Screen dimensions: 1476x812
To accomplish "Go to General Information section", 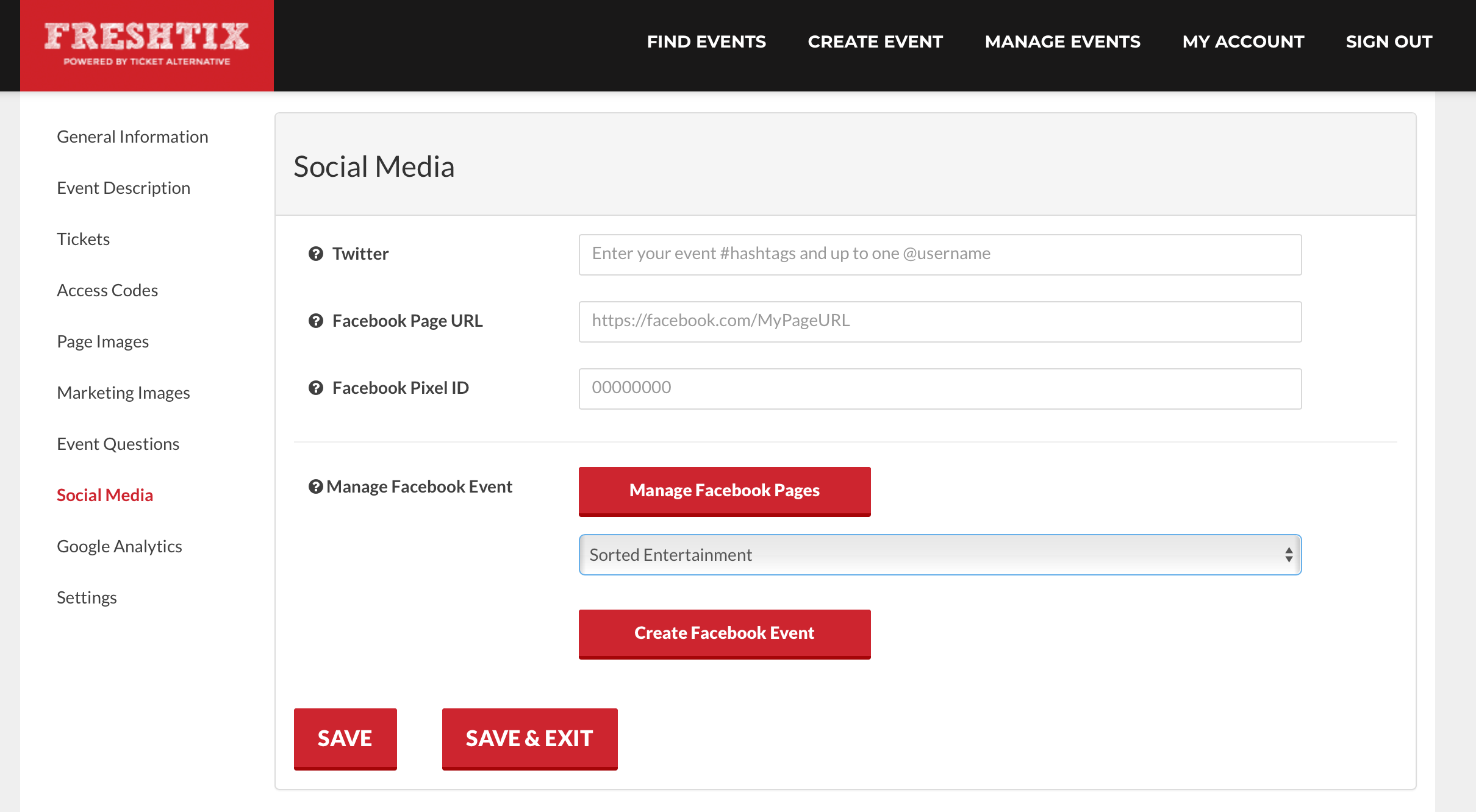I will 132,137.
